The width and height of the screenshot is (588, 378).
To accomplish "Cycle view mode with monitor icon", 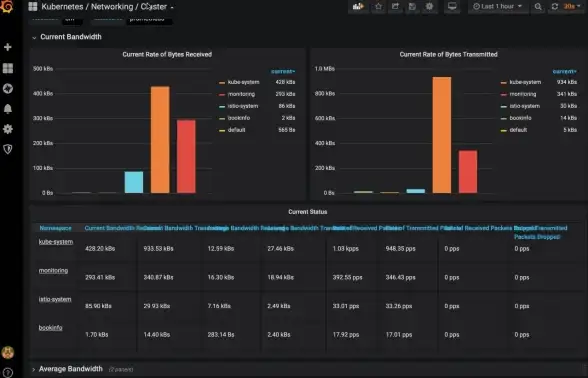I will point(452,6).
